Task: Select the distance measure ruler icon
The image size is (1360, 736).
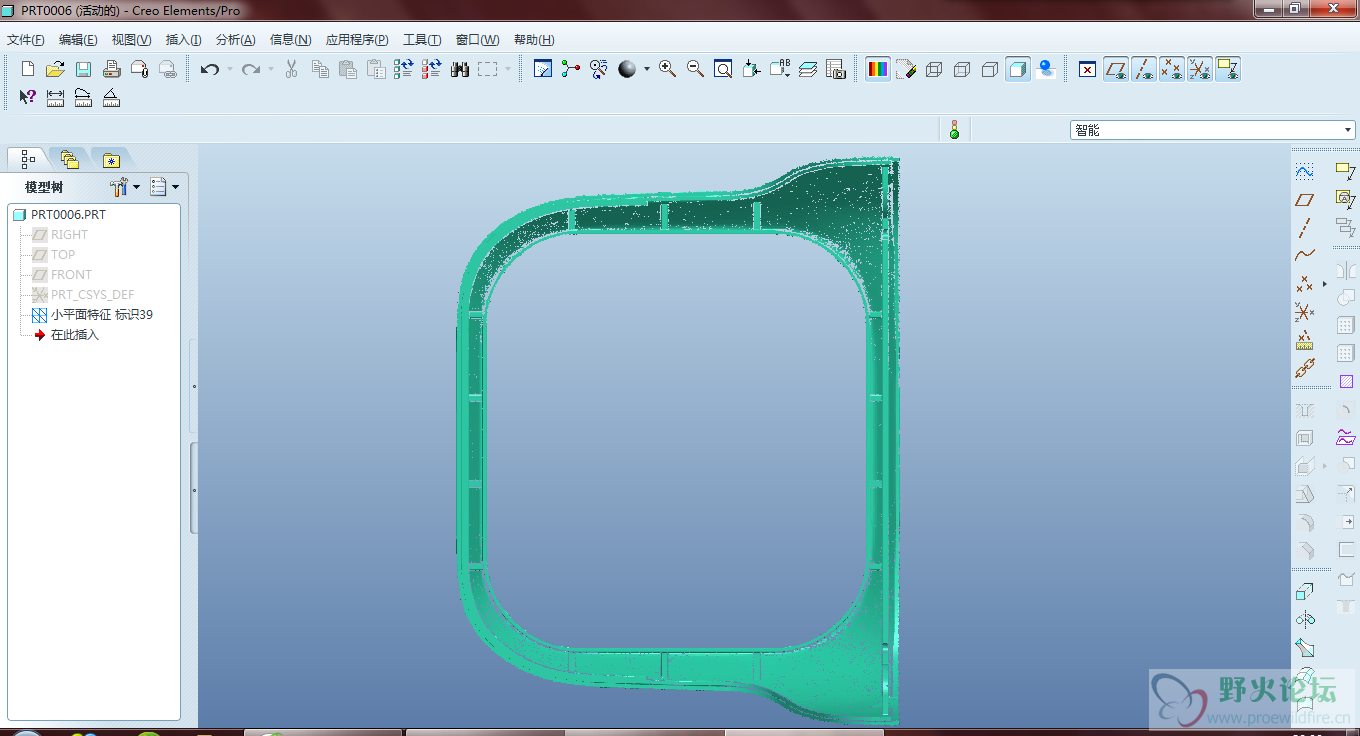Action: coord(56,97)
